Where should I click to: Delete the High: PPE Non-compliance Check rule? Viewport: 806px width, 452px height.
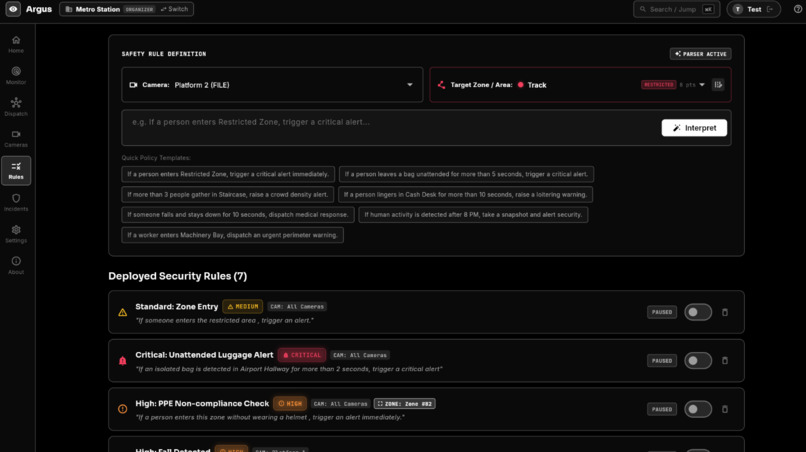725,409
